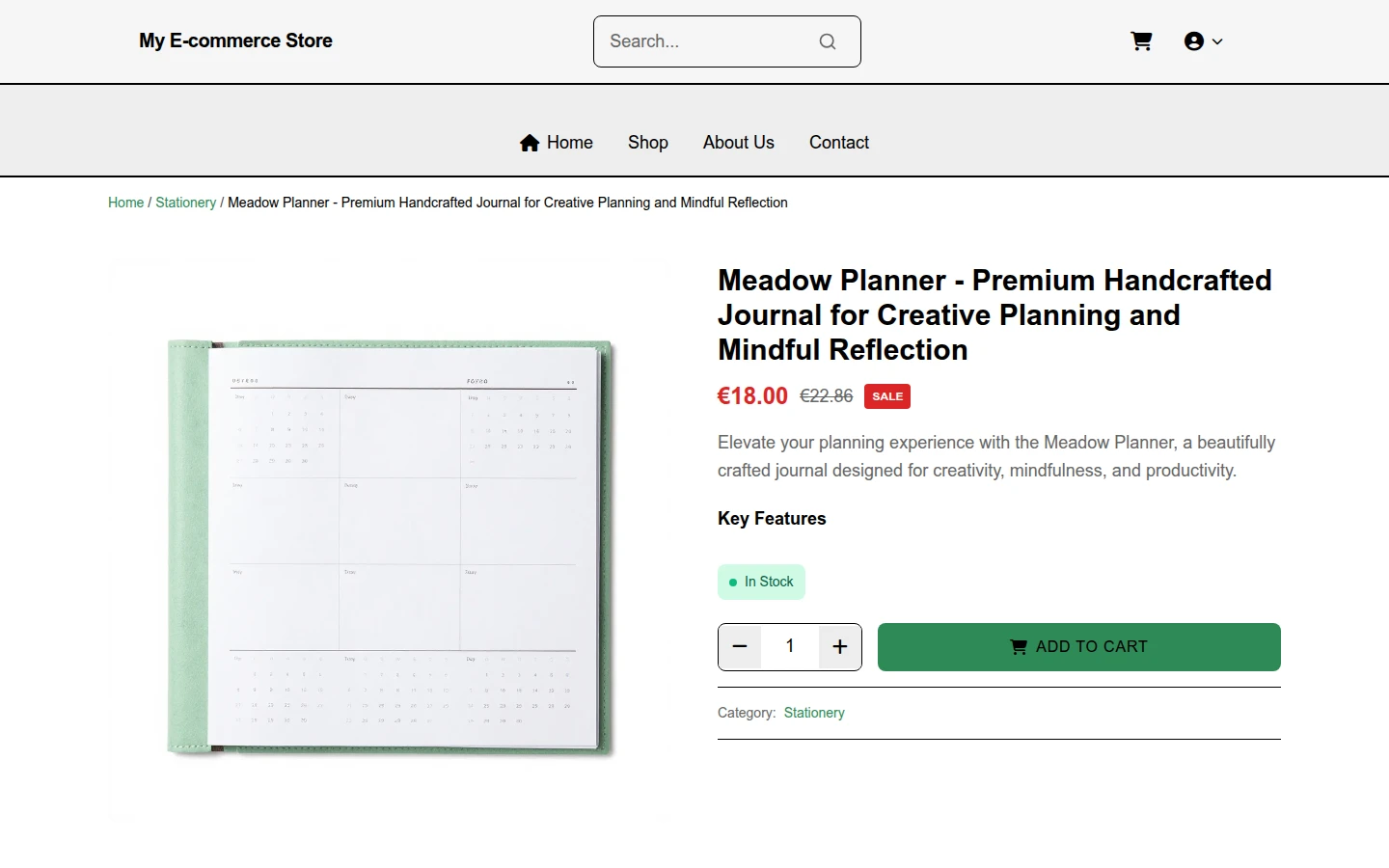Image resolution: width=1389 pixels, height=868 pixels.
Task: Click the Home breadcrumb link
Action: point(125,203)
